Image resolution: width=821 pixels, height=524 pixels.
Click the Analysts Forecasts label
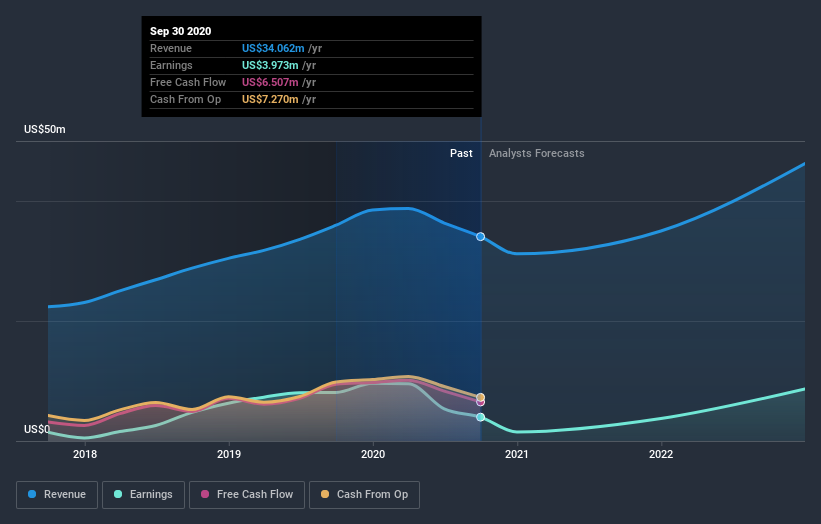click(537, 153)
